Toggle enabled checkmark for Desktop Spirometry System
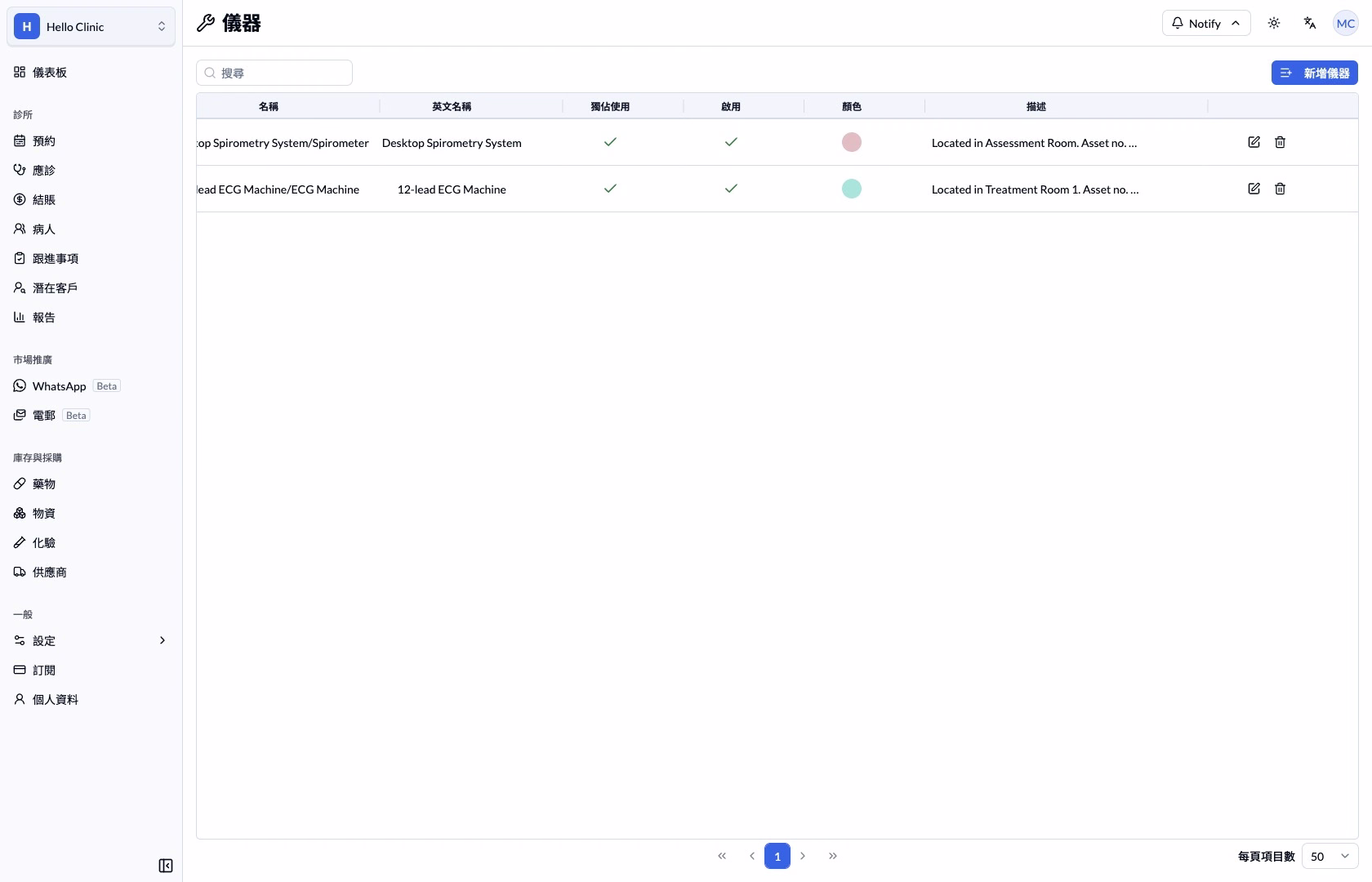This screenshot has width=1372, height=882. (731, 142)
